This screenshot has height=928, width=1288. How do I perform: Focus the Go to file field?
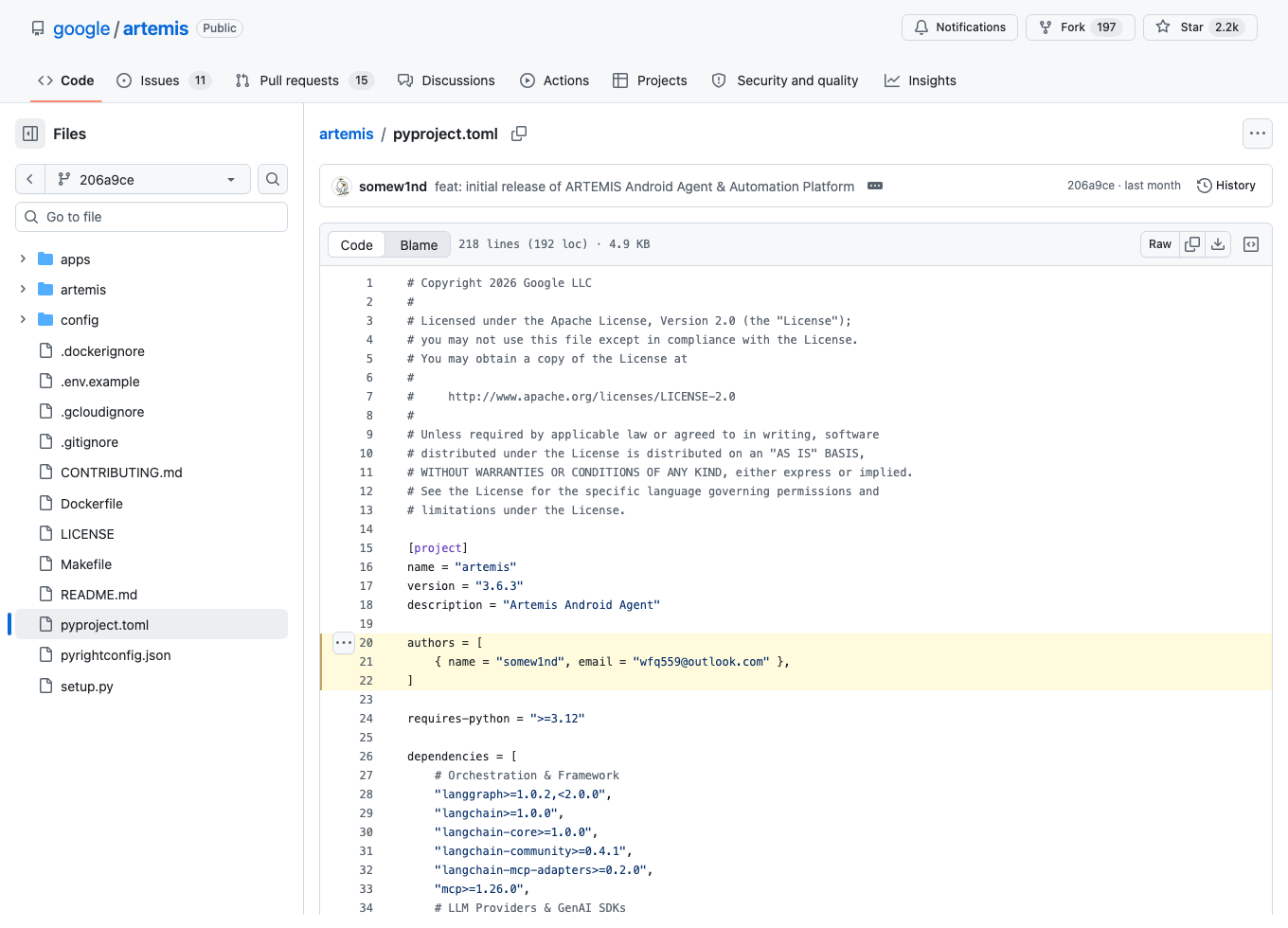coord(152,217)
